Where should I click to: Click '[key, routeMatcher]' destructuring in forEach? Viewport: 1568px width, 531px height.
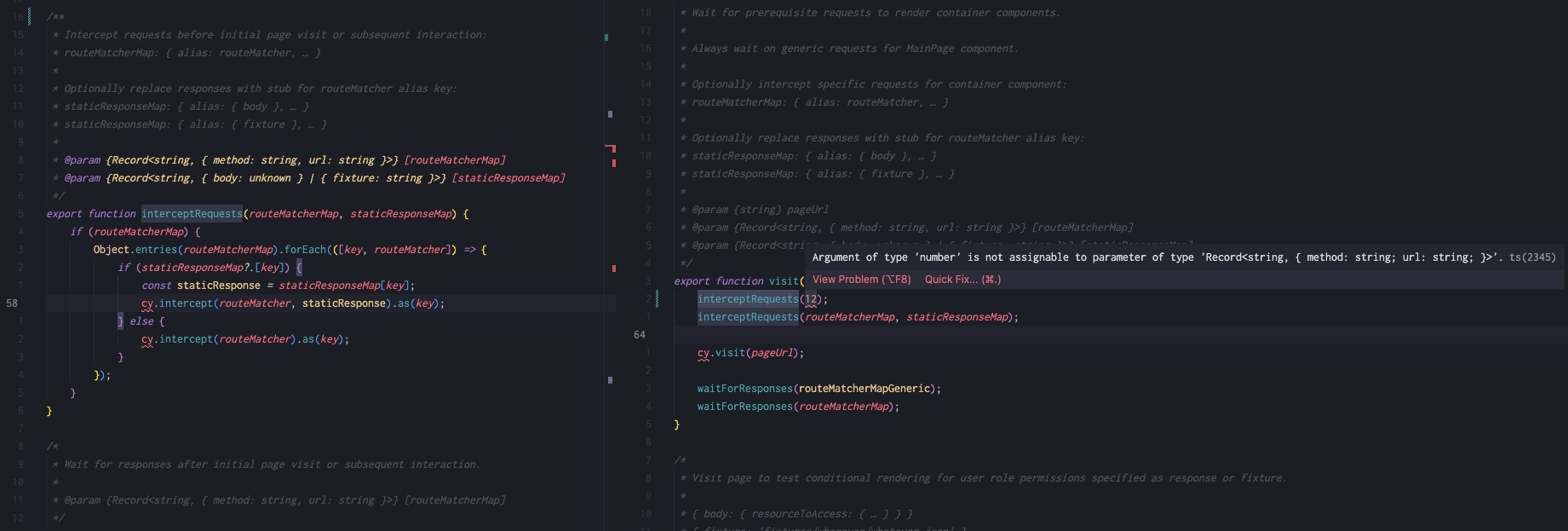point(393,250)
